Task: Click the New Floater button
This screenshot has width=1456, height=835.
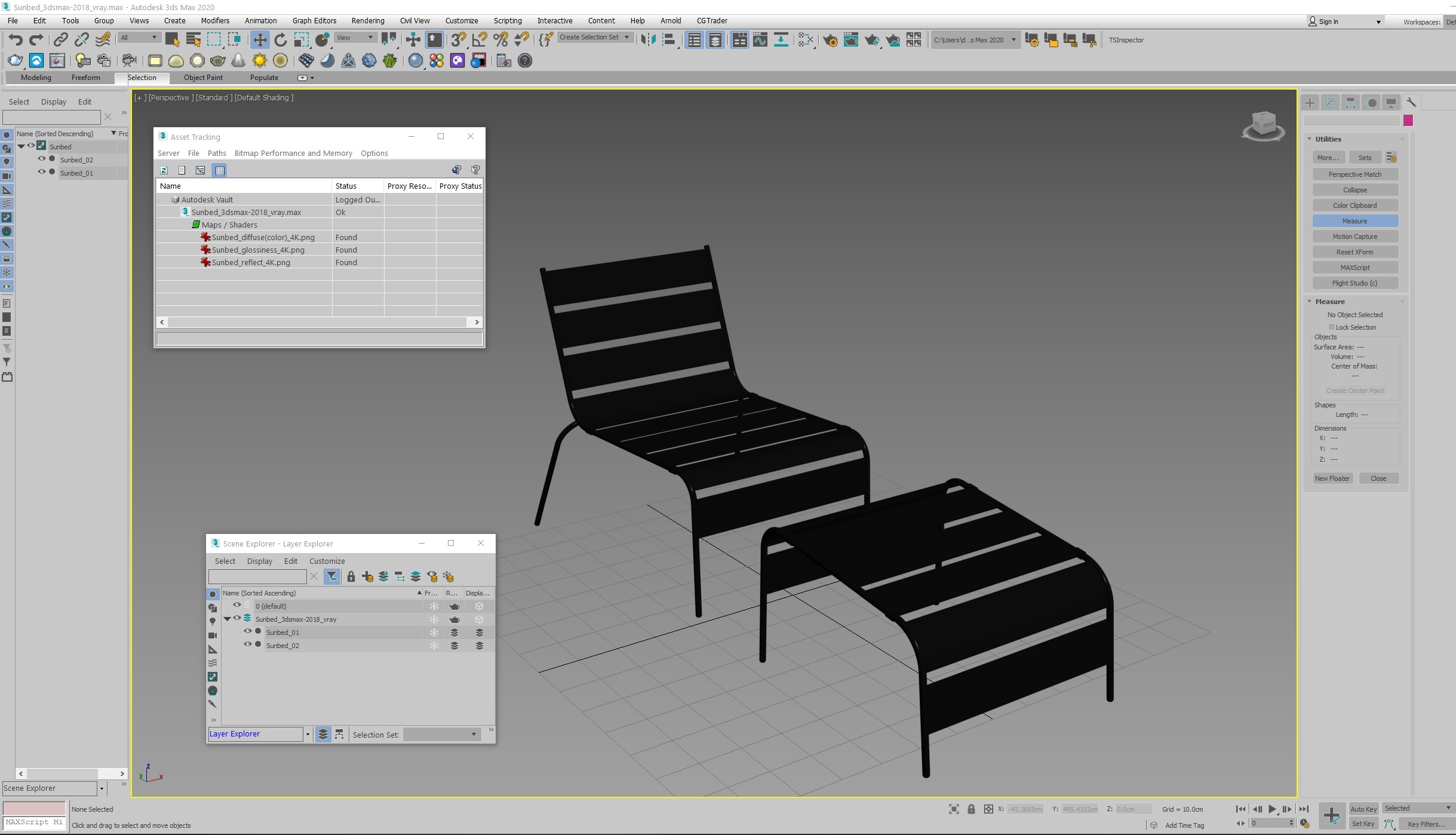Action: pos(1332,478)
